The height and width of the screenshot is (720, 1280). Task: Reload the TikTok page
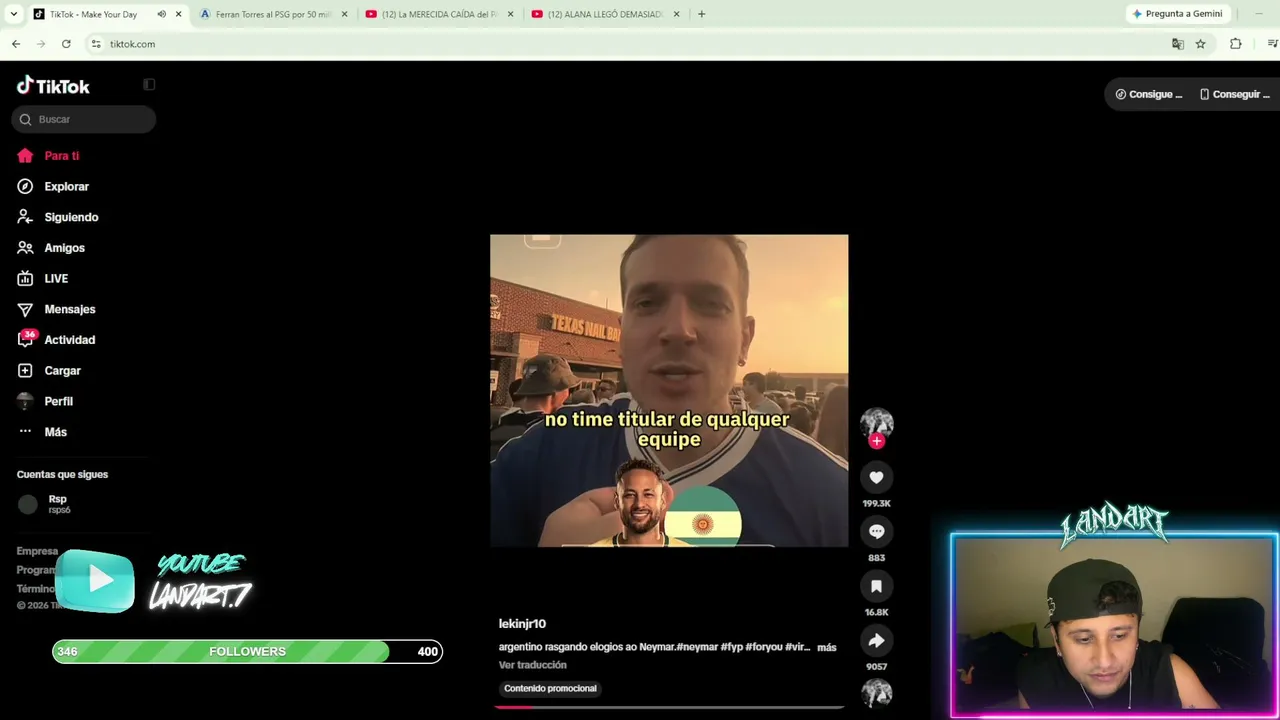pos(66,44)
